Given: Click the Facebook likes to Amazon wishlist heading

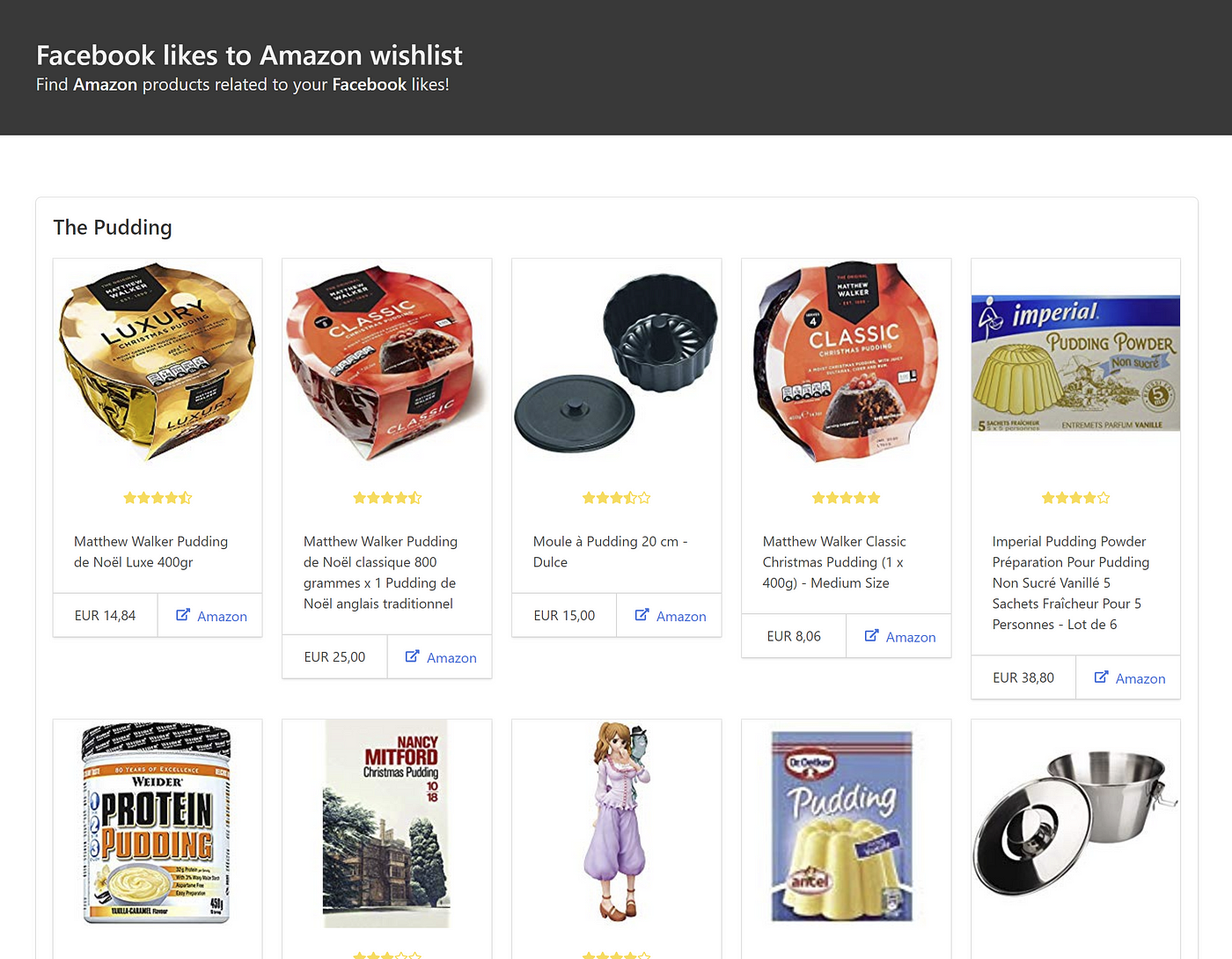Looking at the screenshot, I should (x=249, y=55).
